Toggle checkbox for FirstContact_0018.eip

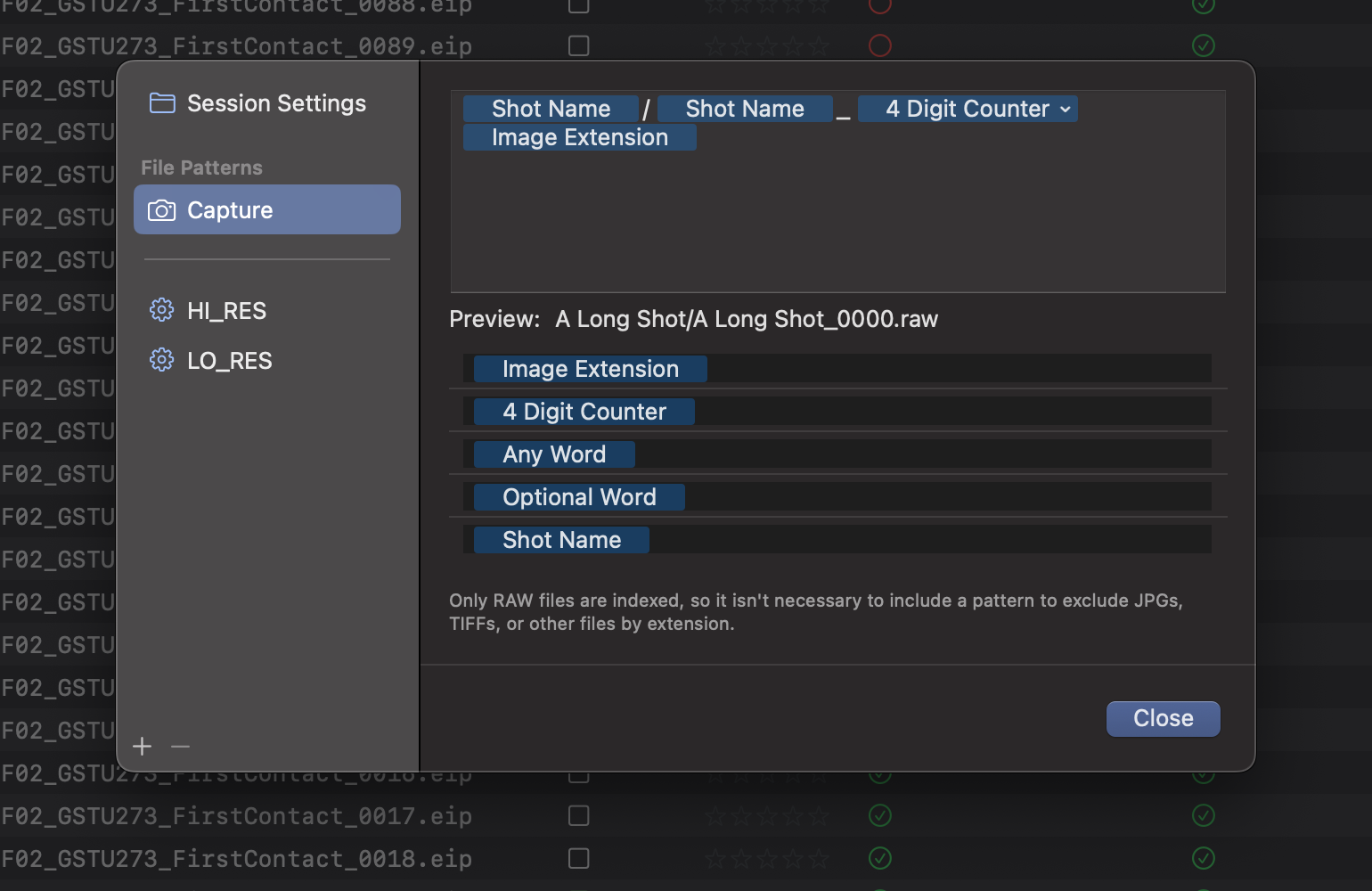click(578, 858)
